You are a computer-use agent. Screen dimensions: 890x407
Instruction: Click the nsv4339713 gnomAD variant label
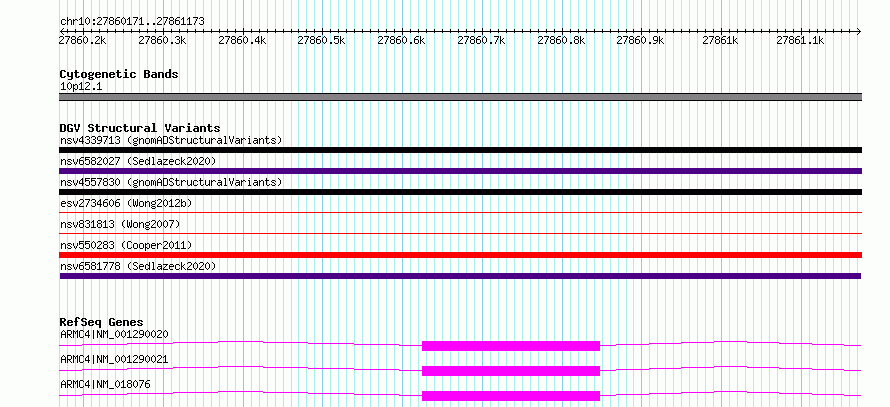pyautogui.click(x=171, y=140)
